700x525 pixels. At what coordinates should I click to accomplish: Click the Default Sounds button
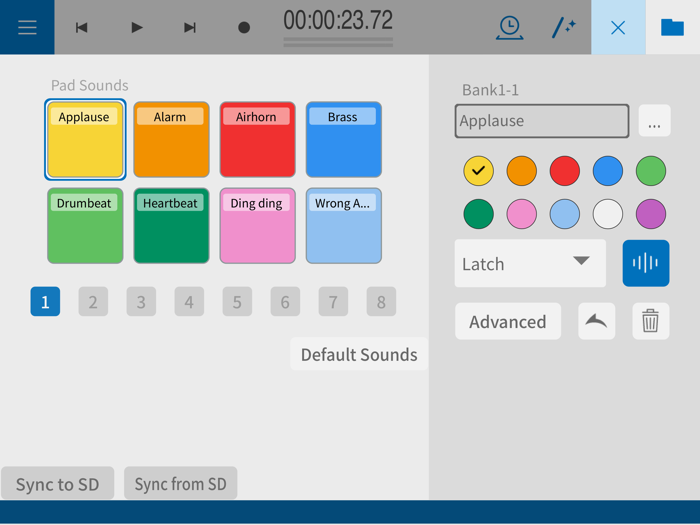pyautogui.click(x=359, y=354)
